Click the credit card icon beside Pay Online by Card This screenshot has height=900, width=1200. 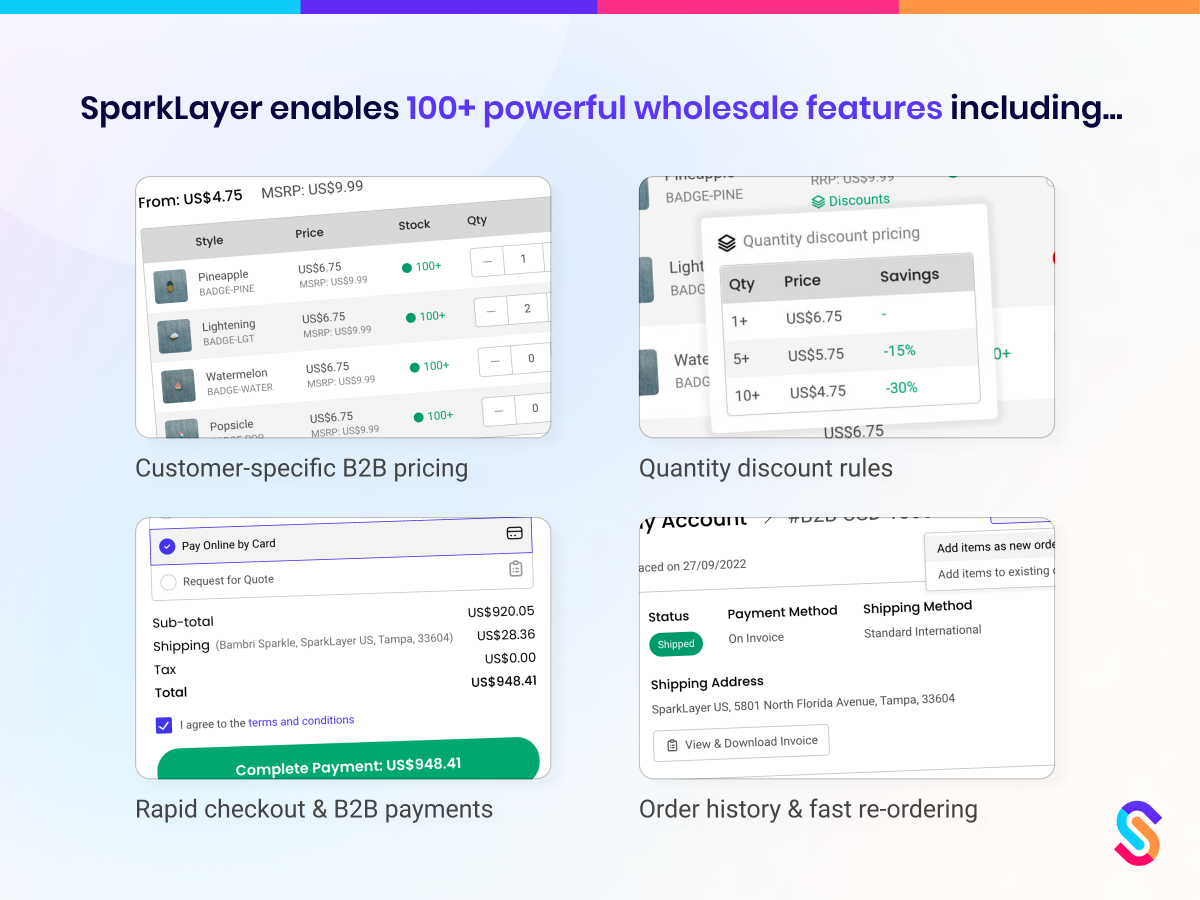pyautogui.click(x=515, y=533)
